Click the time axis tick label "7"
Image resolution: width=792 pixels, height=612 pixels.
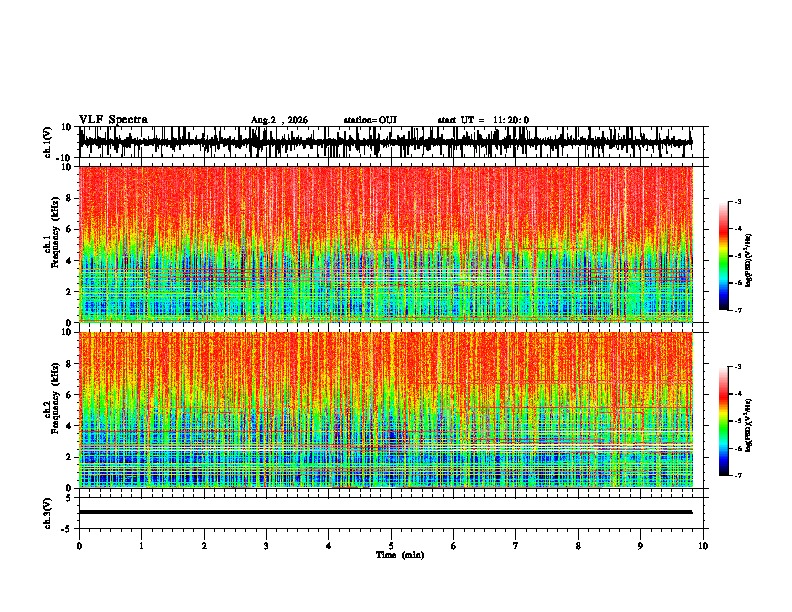pos(516,546)
